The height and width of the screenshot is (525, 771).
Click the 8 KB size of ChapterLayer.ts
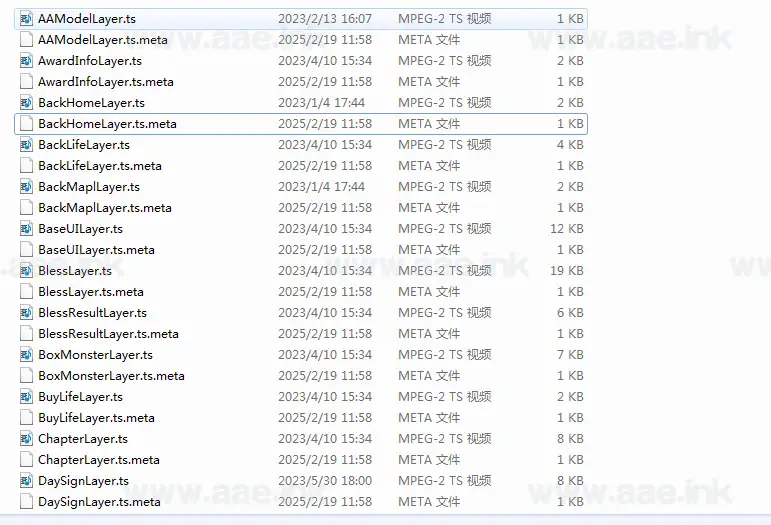coord(570,439)
